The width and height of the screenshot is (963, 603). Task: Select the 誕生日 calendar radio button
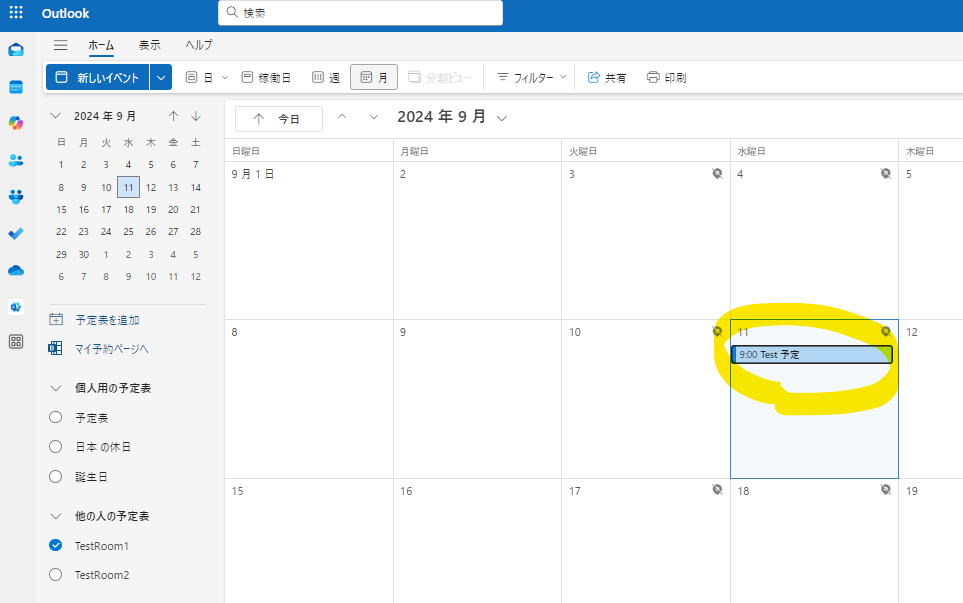tap(55, 477)
